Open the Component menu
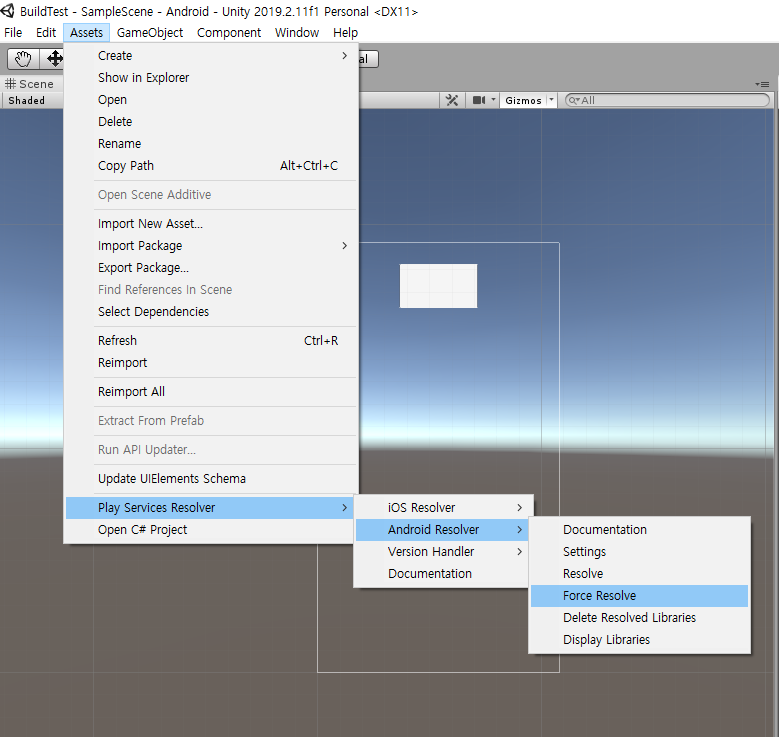The height and width of the screenshot is (737, 779). [229, 33]
